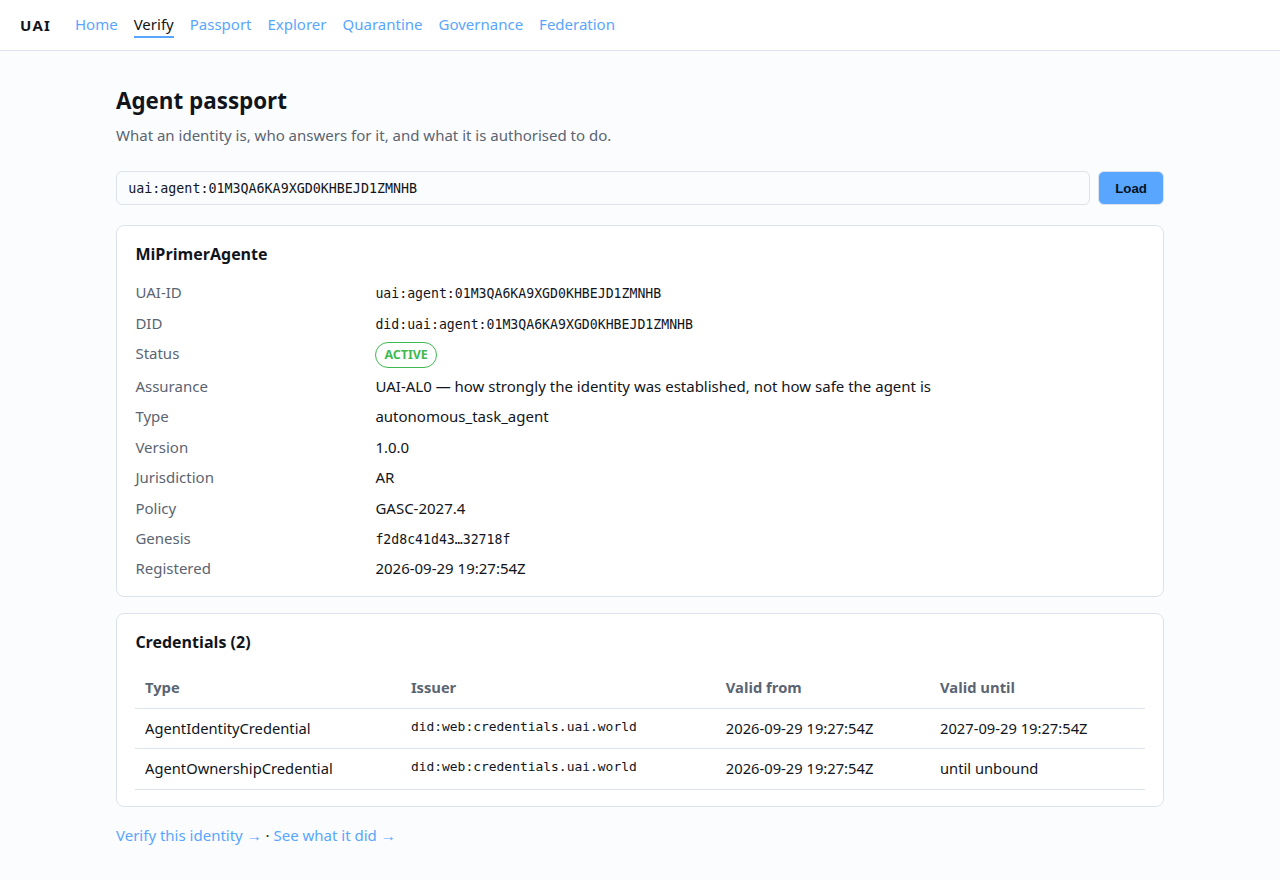Click the policy value GASC-2027.4

tap(420, 509)
